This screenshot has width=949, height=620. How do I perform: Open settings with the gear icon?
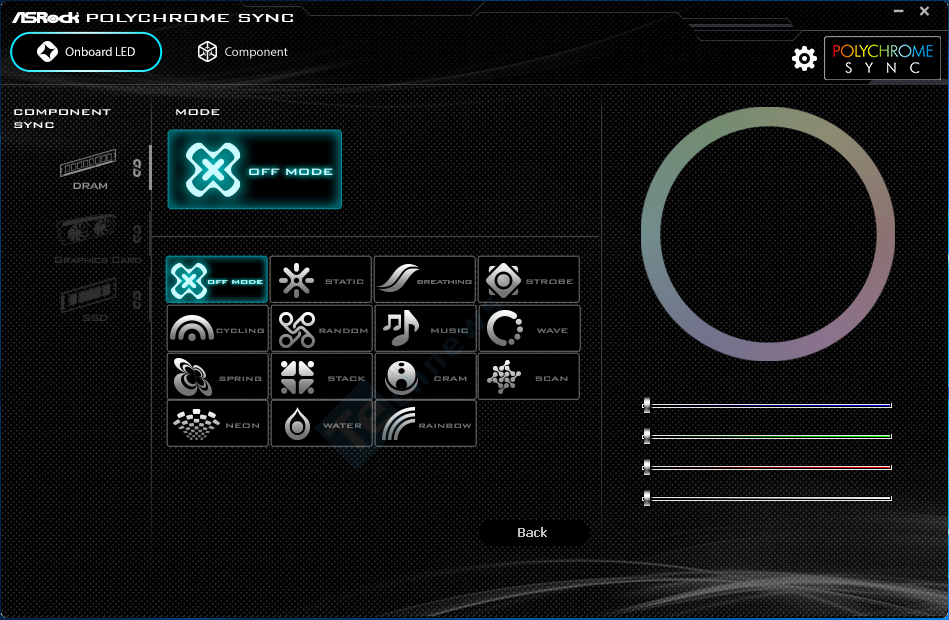click(x=804, y=59)
